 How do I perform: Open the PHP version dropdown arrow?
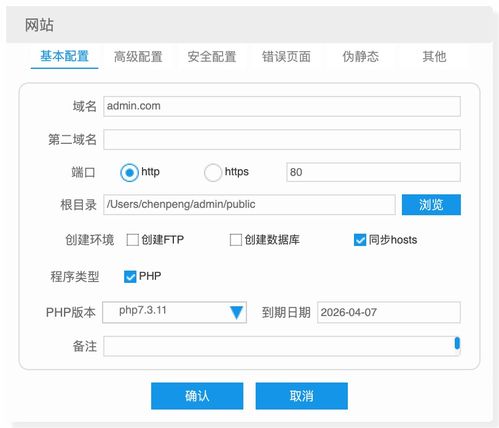click(236, 313)
